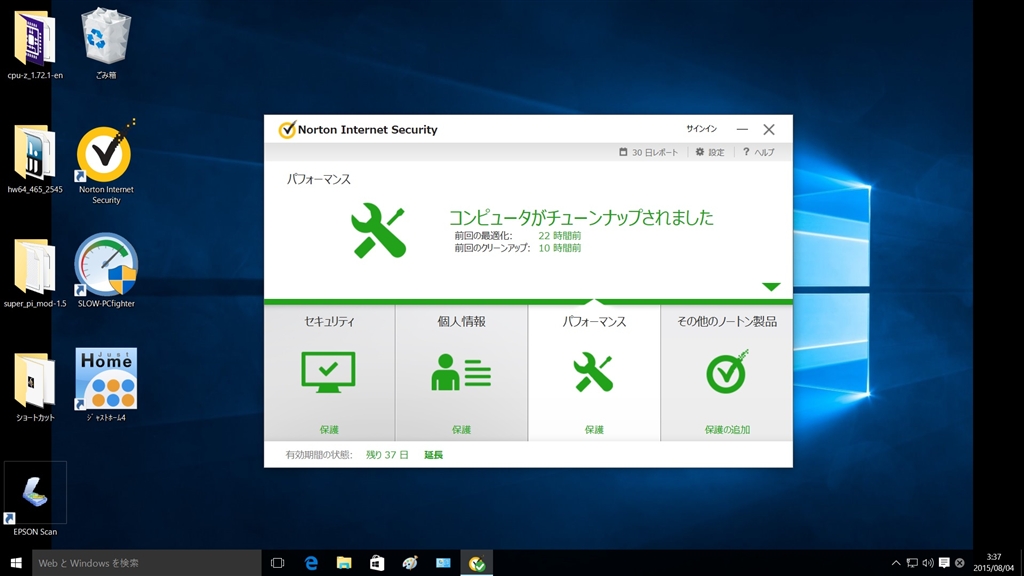Select the Identity (個人情報) person icon tile

click(461, 372)
